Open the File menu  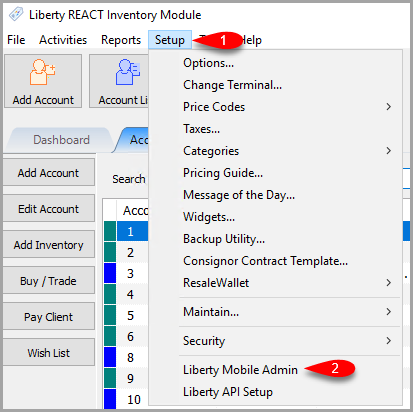coord(16,40)
